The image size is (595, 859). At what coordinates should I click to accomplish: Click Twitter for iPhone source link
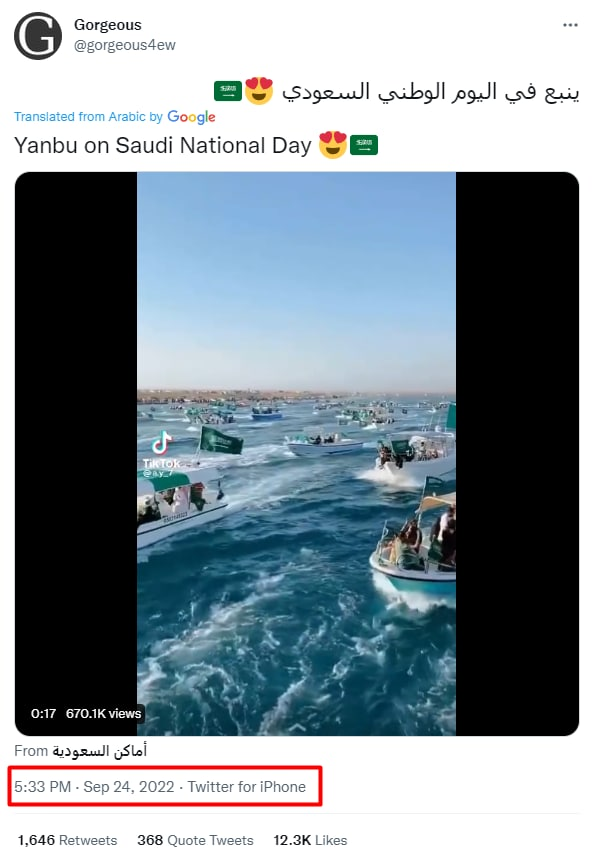pos(247,787)
